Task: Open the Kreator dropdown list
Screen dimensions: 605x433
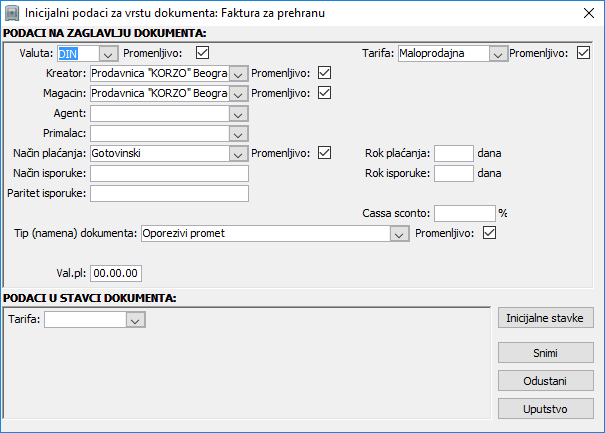Action: (x=238, y=73)
